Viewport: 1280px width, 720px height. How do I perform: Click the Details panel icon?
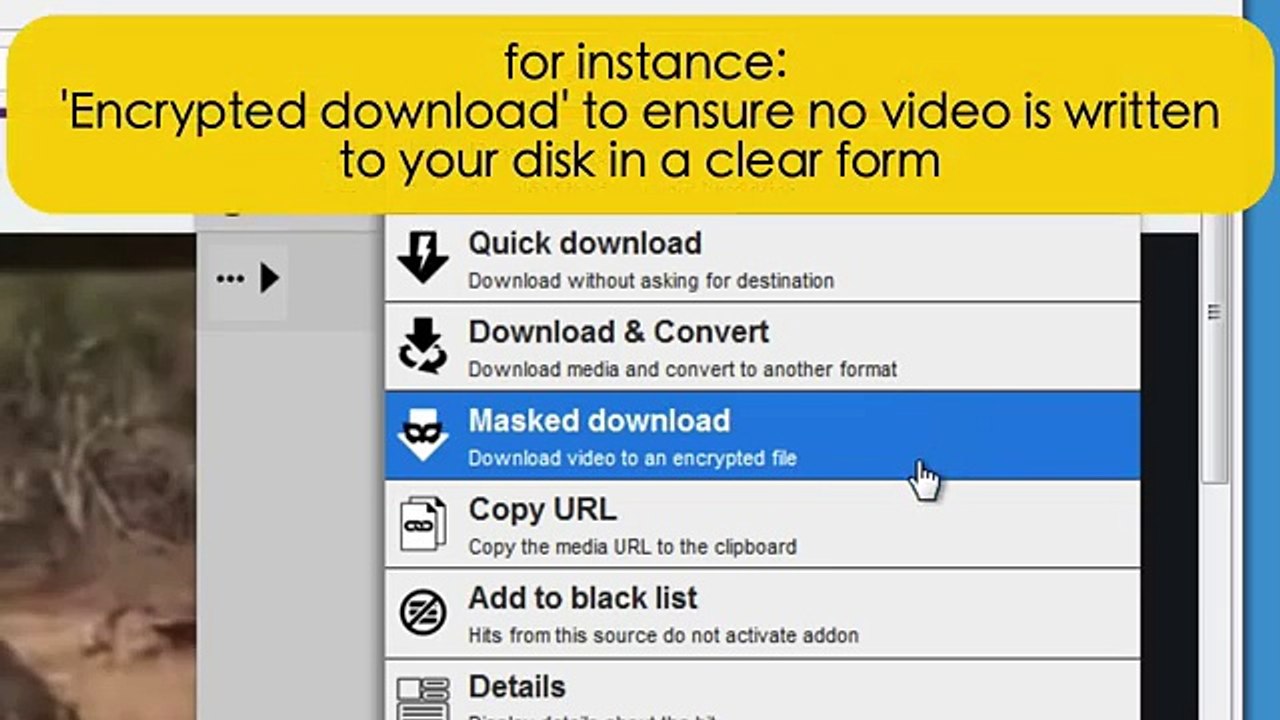coord(423,698)
